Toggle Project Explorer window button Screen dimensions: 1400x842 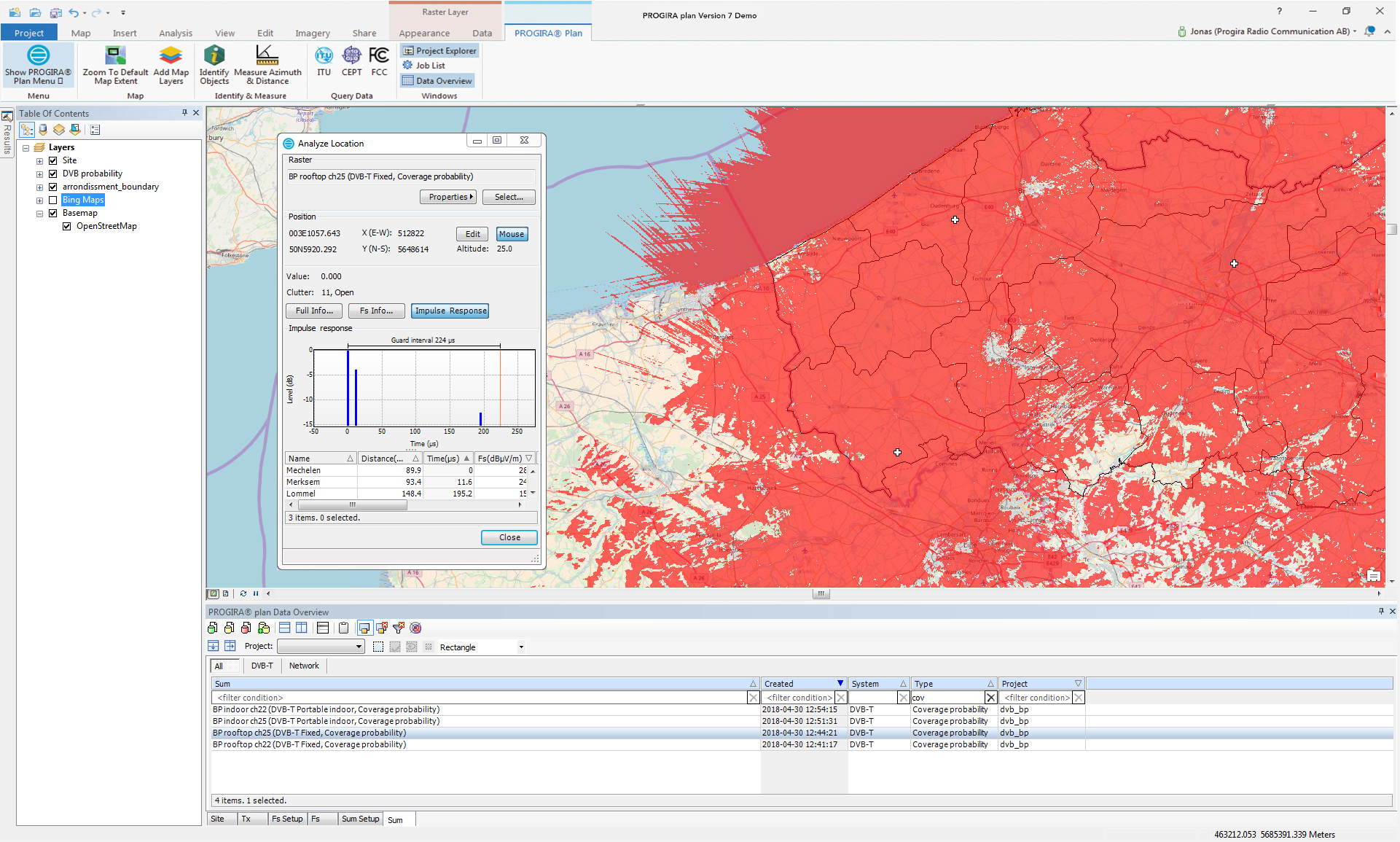(439, 51)
